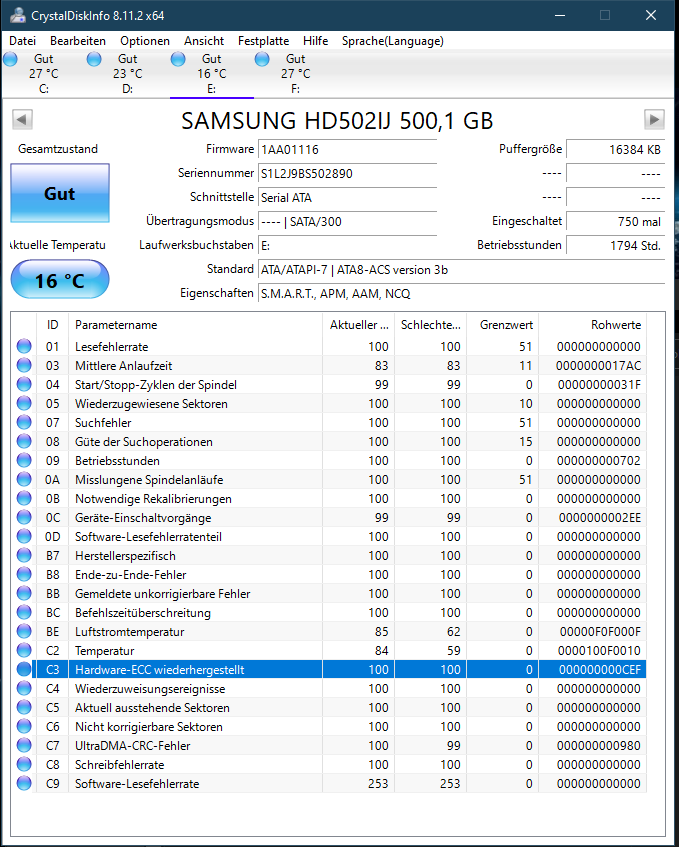The width and height of the screenshot is (679, 847).
Task: Click the Puffergröße field 16384 KB
Action: point(615,150)
